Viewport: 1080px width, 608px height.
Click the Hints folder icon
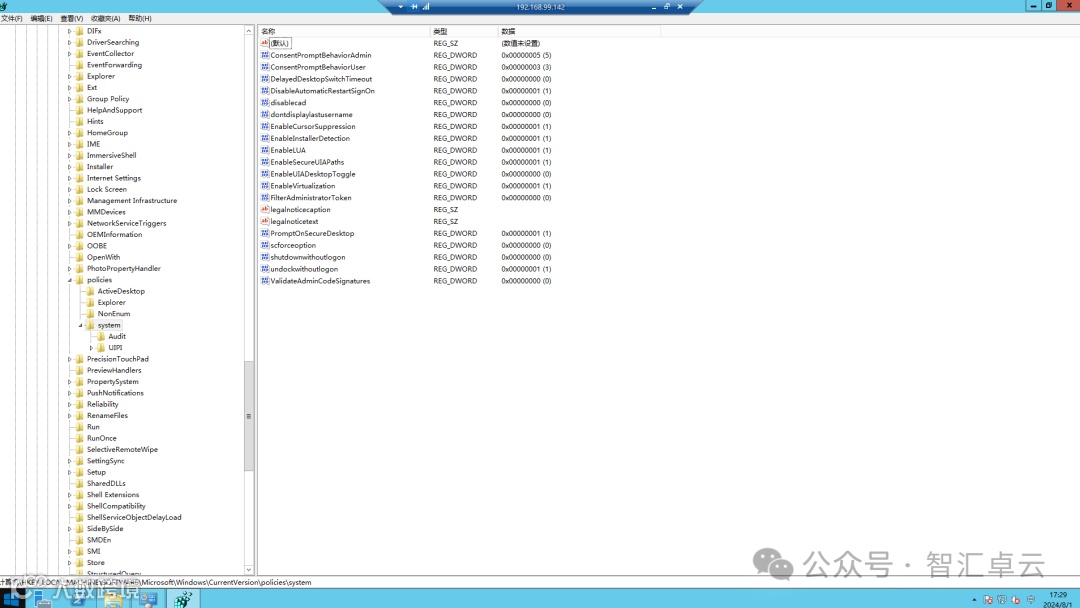pos(79,121)
